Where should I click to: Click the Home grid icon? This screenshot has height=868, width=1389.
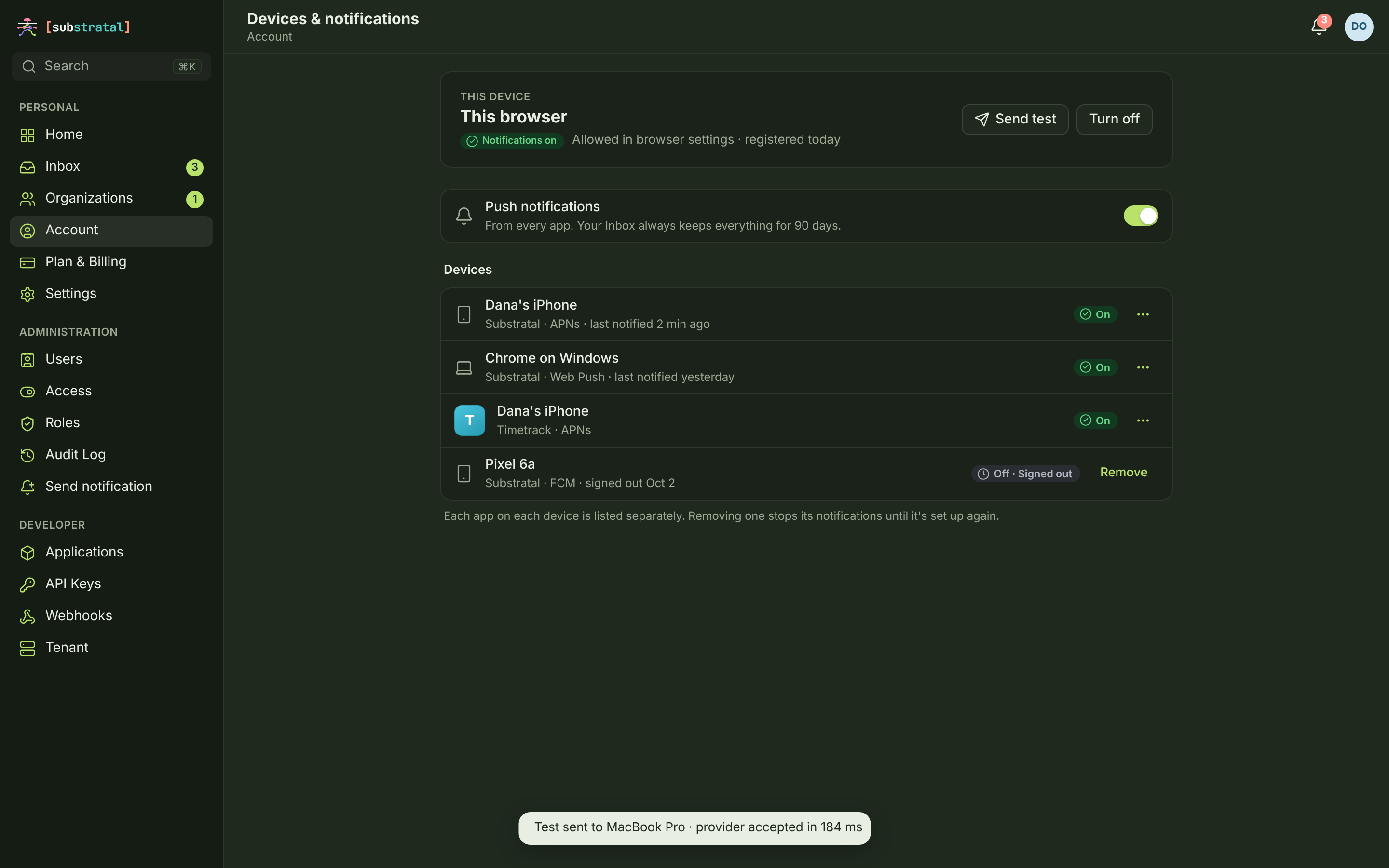[27, 135]
